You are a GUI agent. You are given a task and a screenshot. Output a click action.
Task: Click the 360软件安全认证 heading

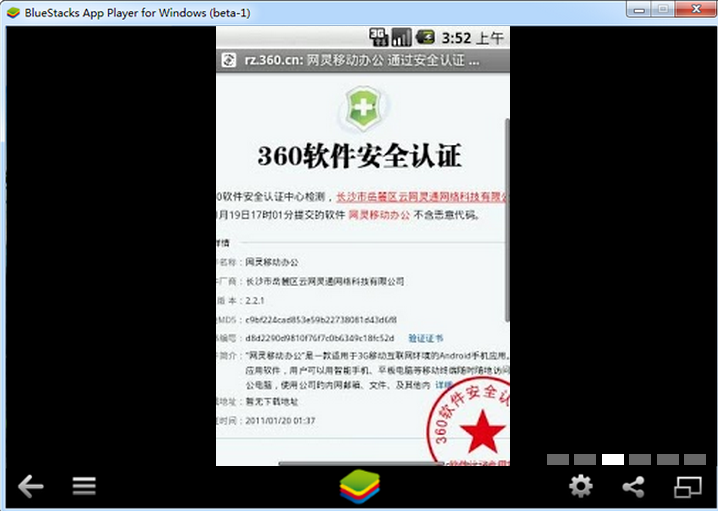point(359,156)
